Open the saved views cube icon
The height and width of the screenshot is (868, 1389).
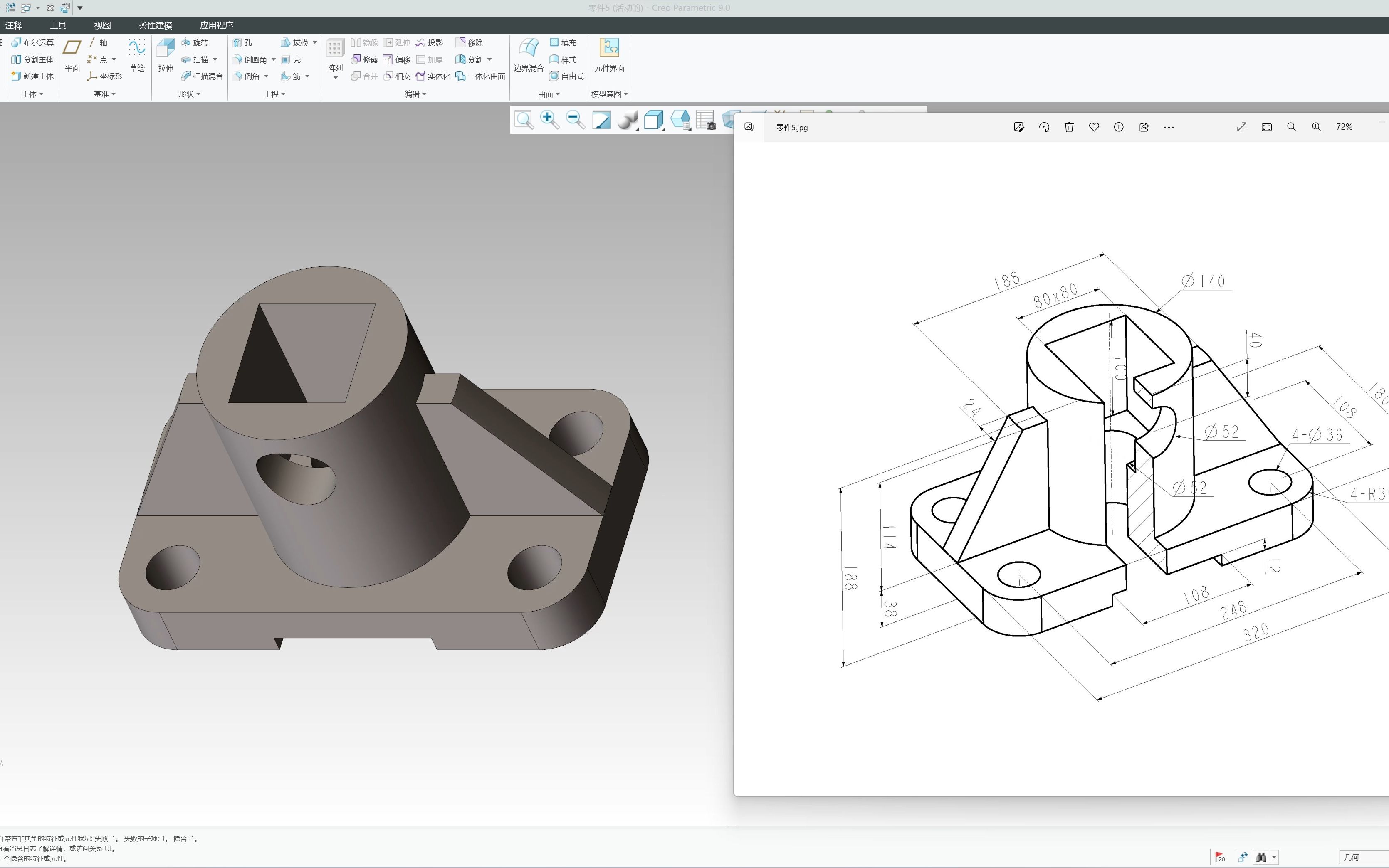point(653,120)
